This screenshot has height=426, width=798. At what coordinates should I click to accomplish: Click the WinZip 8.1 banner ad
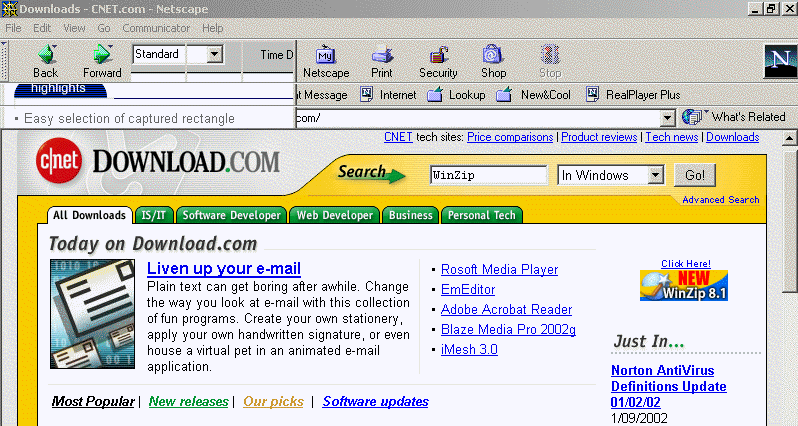click(x=684, y=286)
